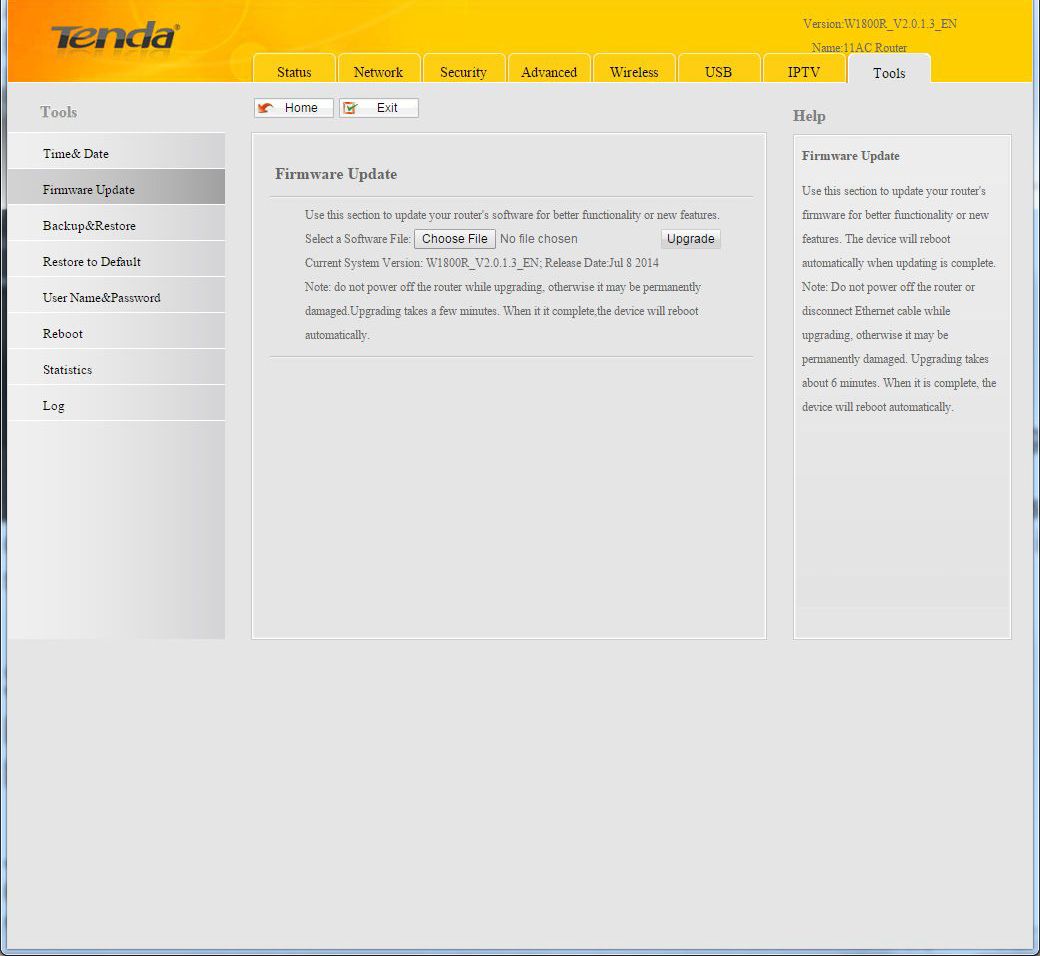Open the USB tab
The width and height of the screenshot is (1040, 956).
[x=718, y=71]
